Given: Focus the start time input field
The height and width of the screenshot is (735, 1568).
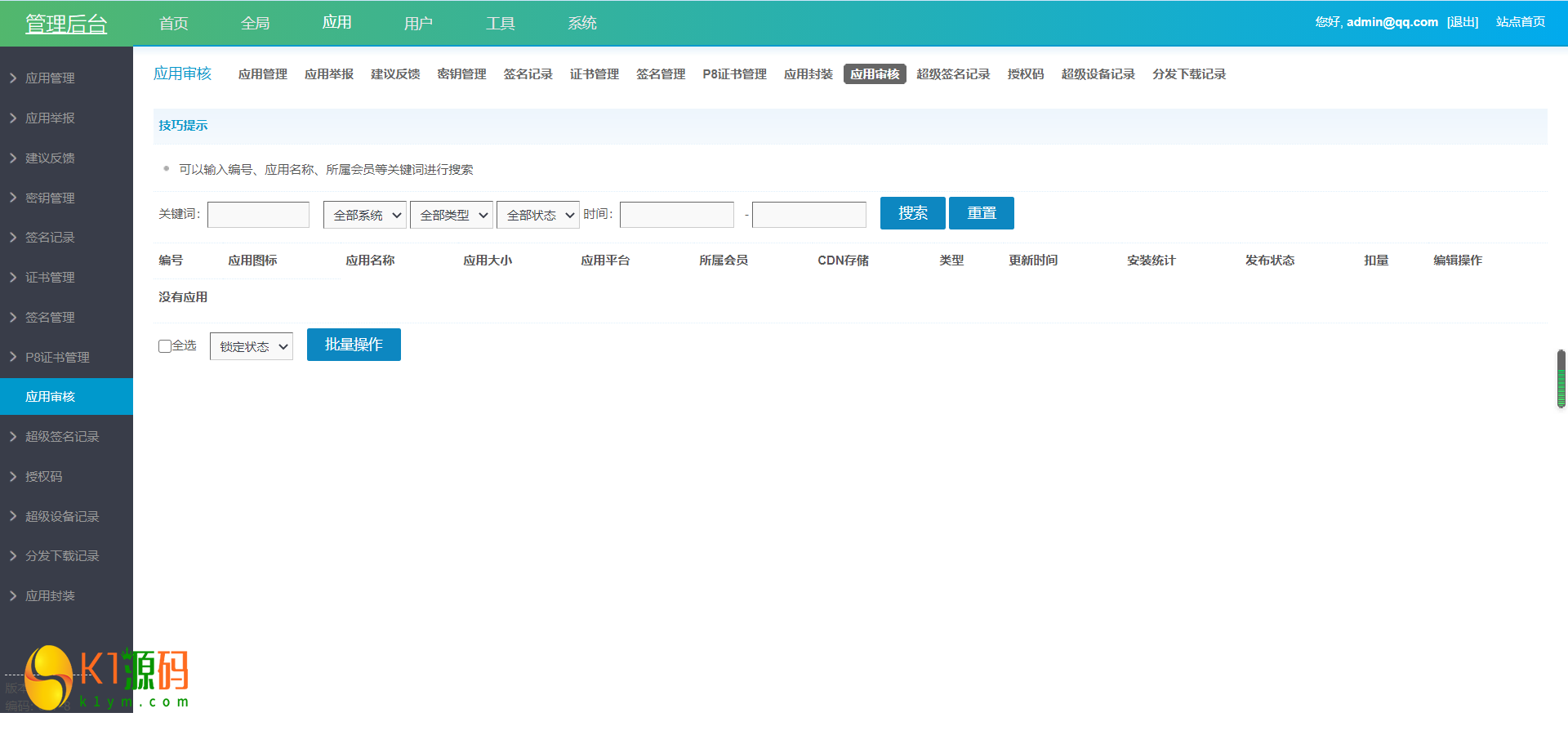Looking at the screenshot, I should (x=677, y=215).
